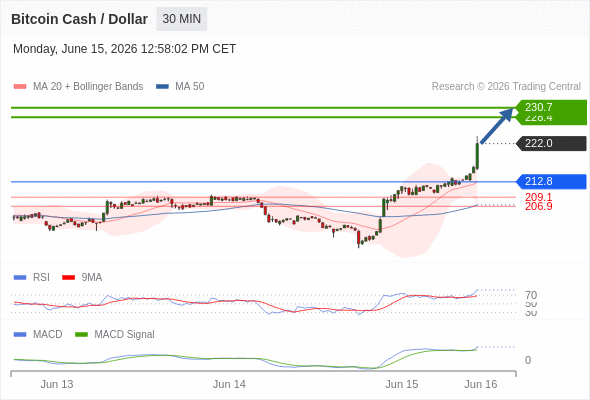The image size is (590, 400).
Task: Click the 9MA red legend swatch
Action: point(68,278)
